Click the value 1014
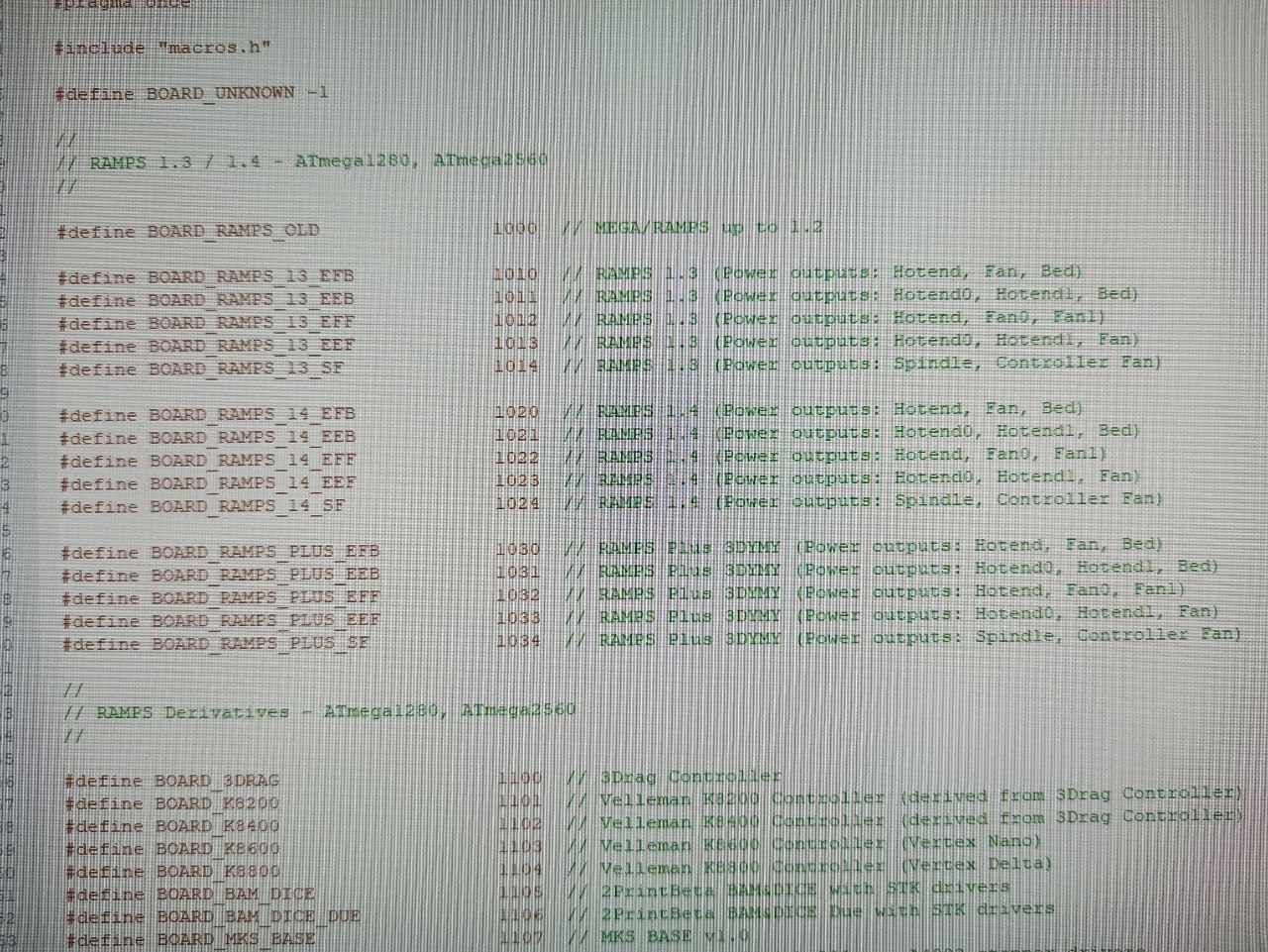Image resolution: width=1268 pixels, height=952 pixels. coord(516,366)
